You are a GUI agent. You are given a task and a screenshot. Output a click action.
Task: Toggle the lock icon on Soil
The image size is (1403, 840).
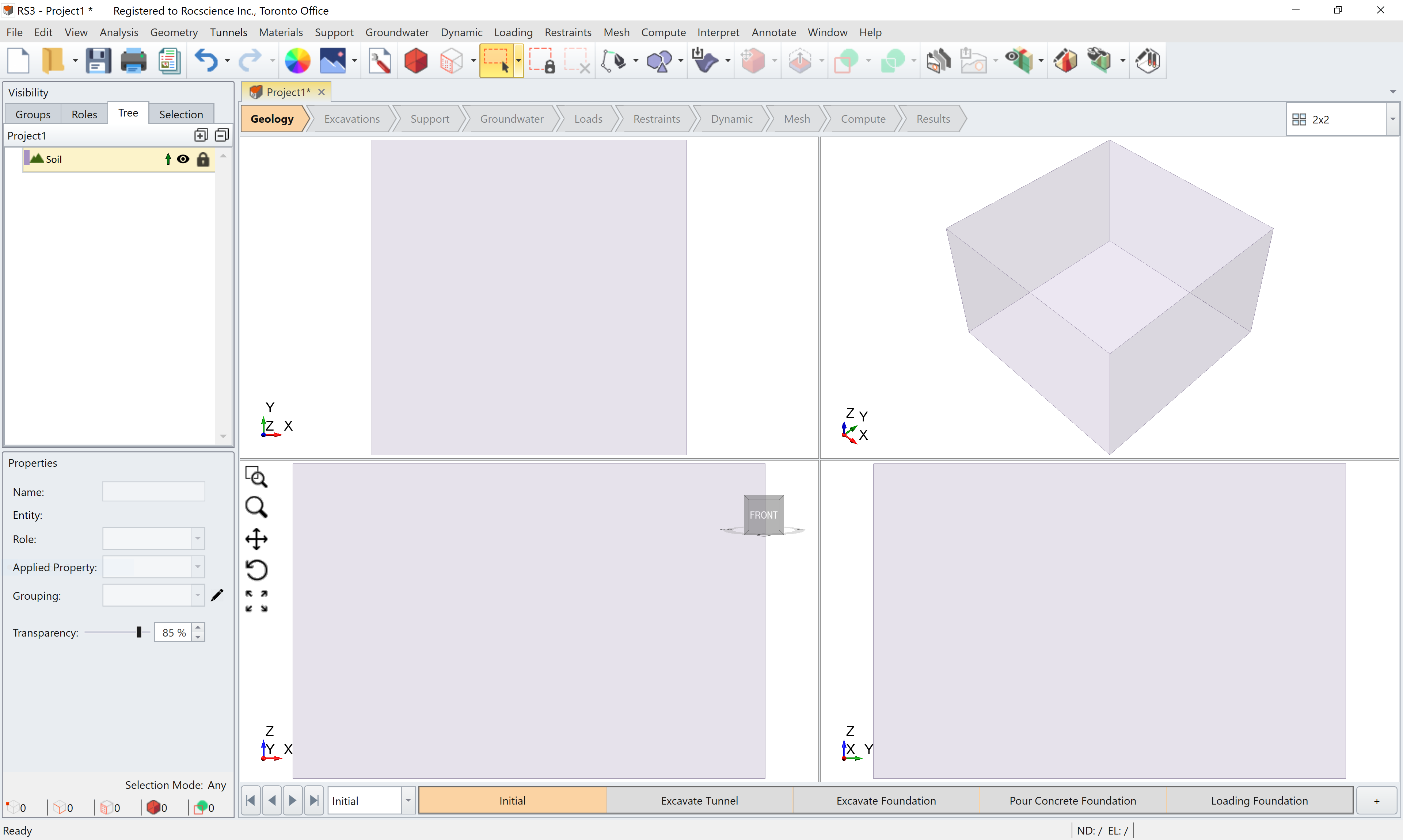pos(203,159)
